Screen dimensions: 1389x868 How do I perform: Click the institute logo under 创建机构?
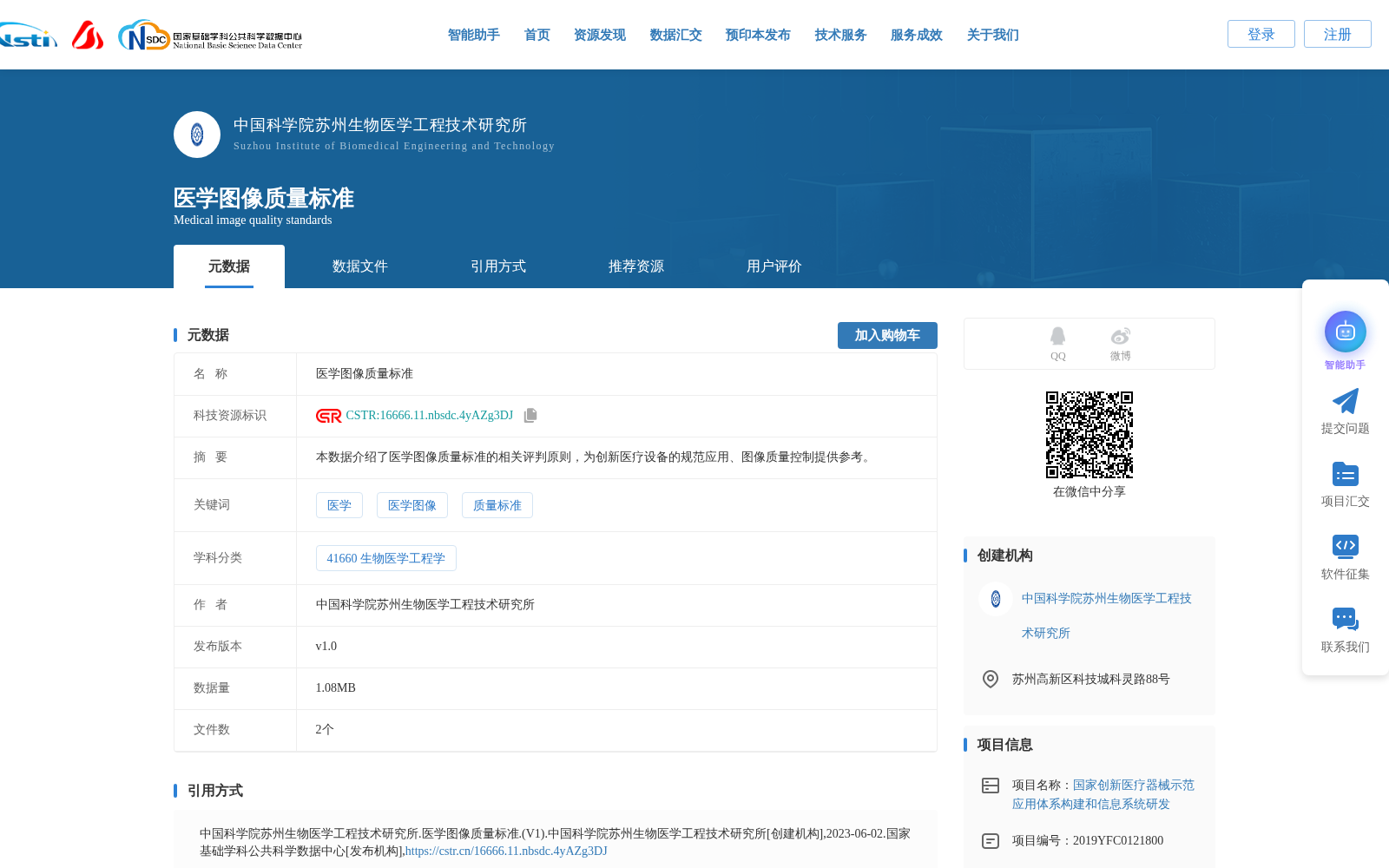tap(996, 599)
